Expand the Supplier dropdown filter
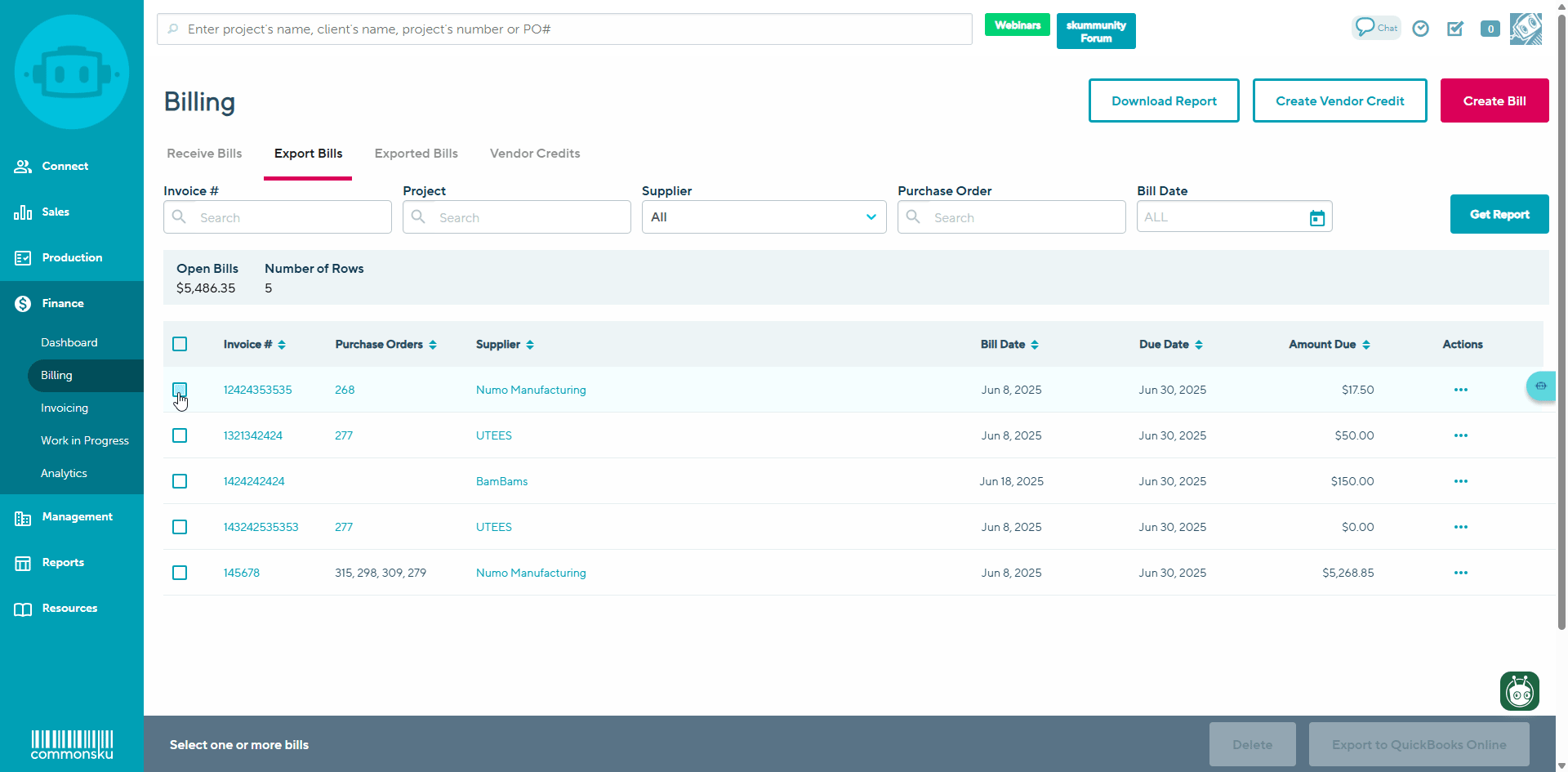The width and height of the screenshot is (1568, 772). click(764, 217)
